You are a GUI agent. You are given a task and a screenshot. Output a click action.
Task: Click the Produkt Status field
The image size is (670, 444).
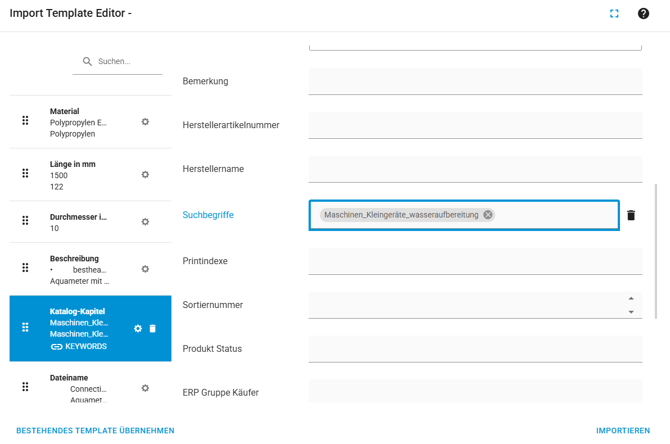click(475, 349)
